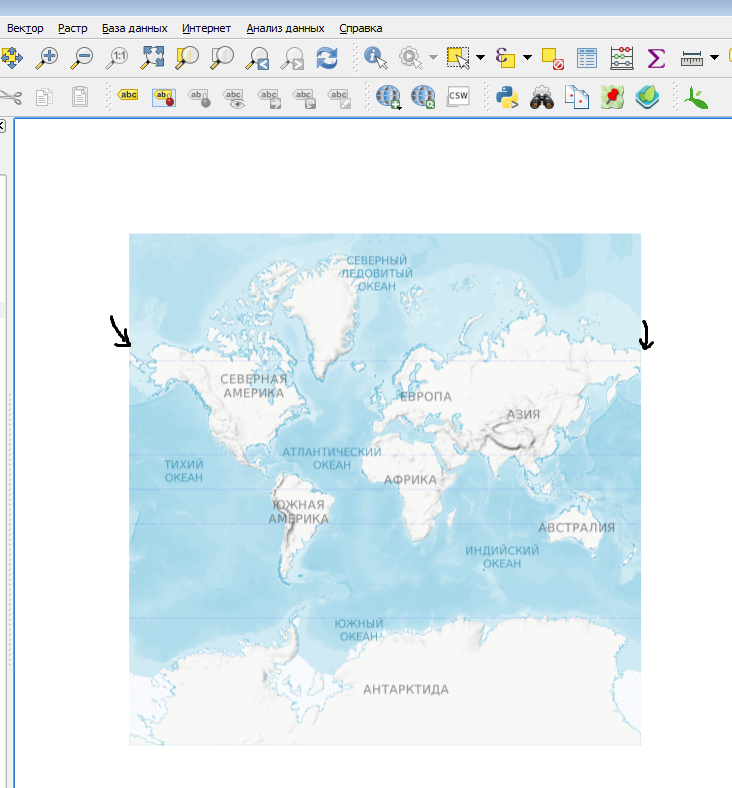
Task: Open the attribute table
Action: tap(587, 58)
